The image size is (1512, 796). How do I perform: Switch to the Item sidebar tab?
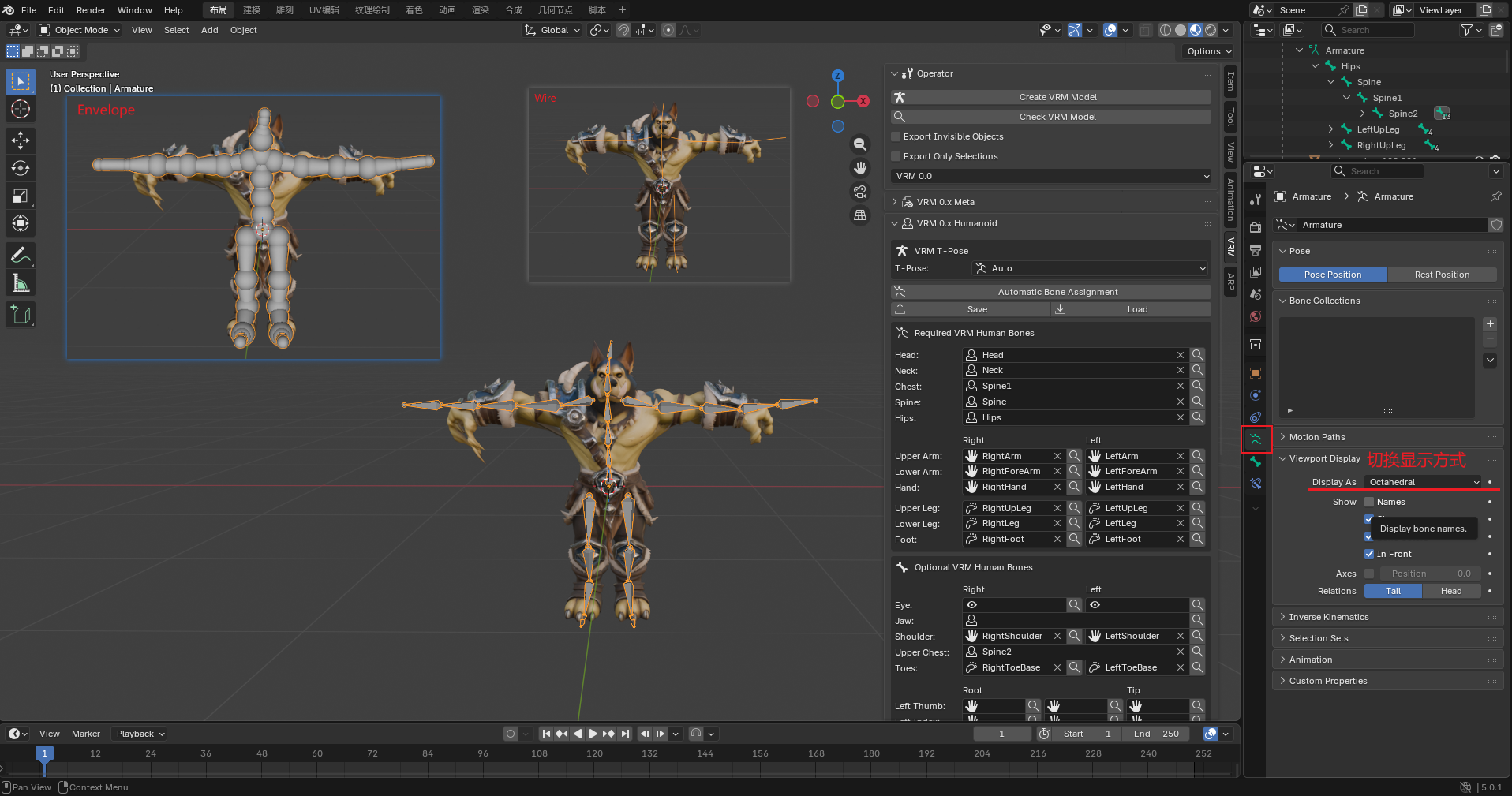click(1230, 80)
